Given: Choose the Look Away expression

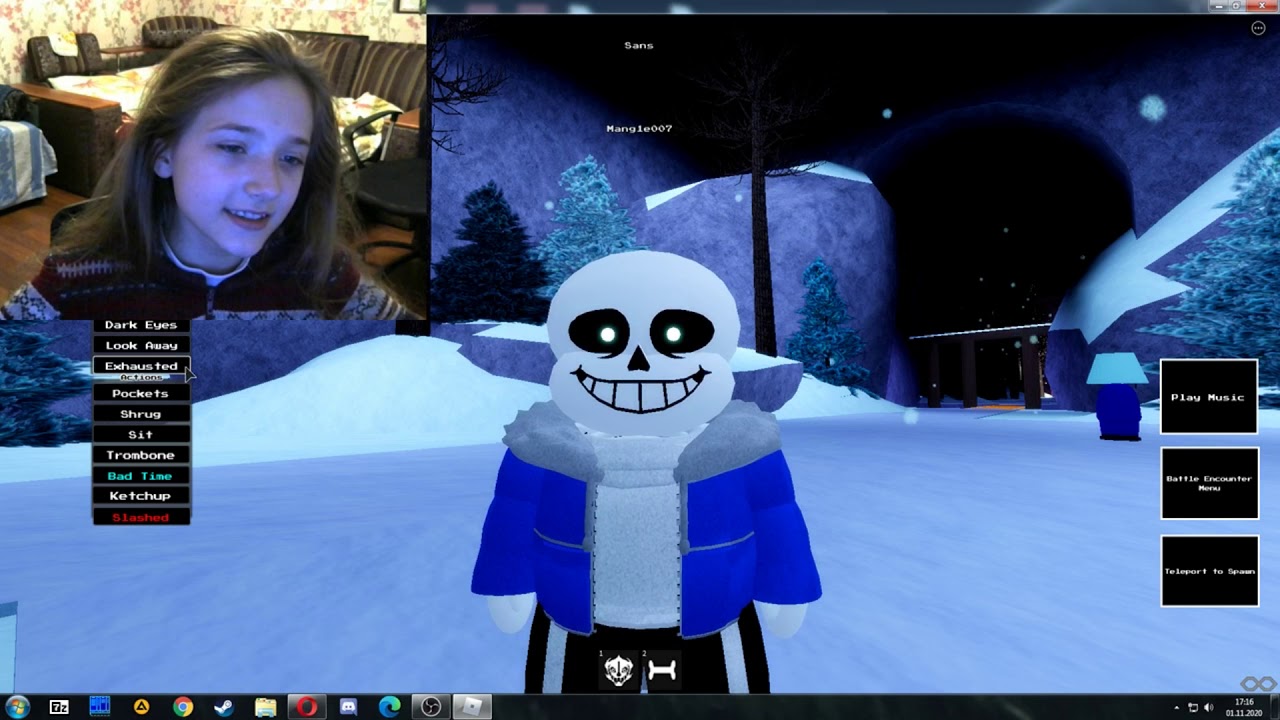Looking at the screenshot, I should pyautogui.click(x=141, y=346).
